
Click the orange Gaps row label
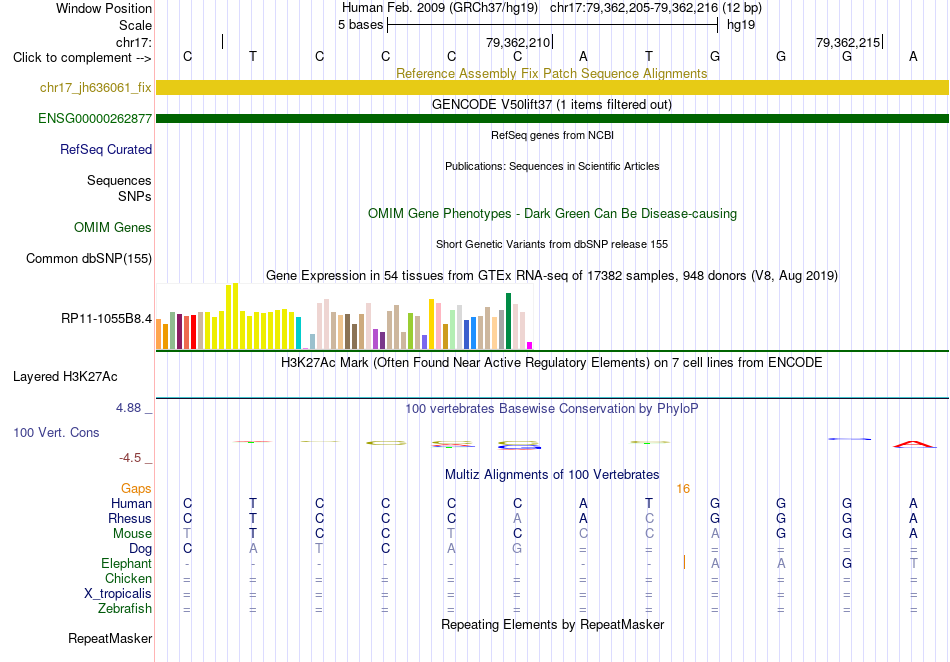[136, 488]
